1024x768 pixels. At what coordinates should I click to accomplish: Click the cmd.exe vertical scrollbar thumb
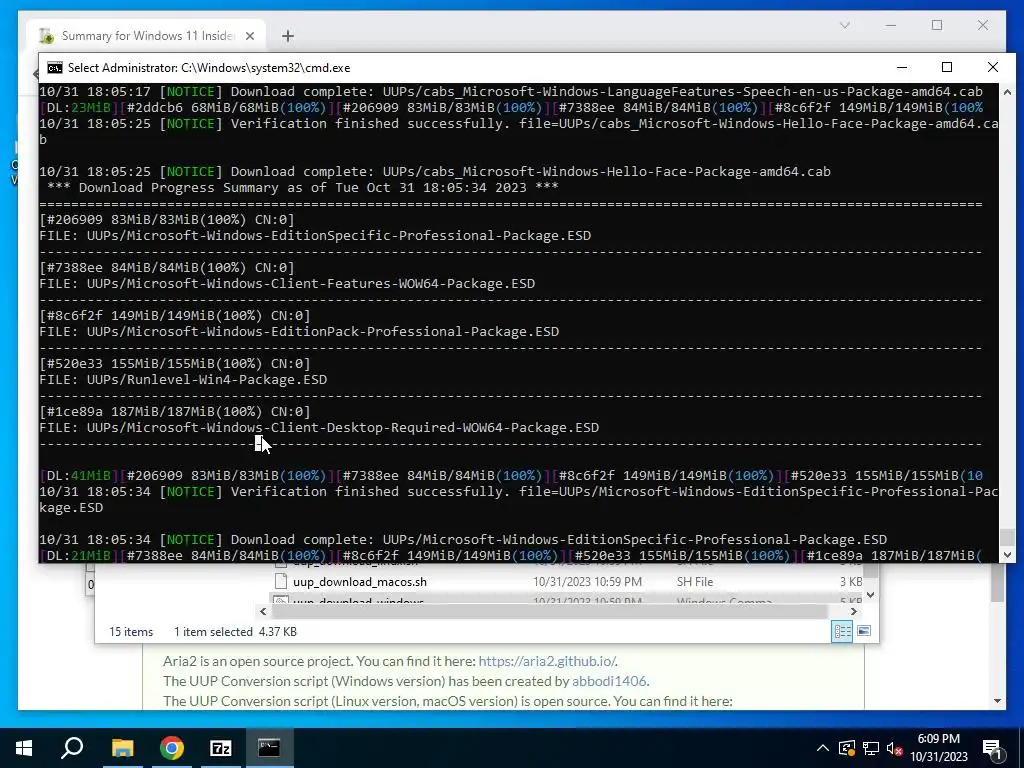click(x=1007, y=537)
